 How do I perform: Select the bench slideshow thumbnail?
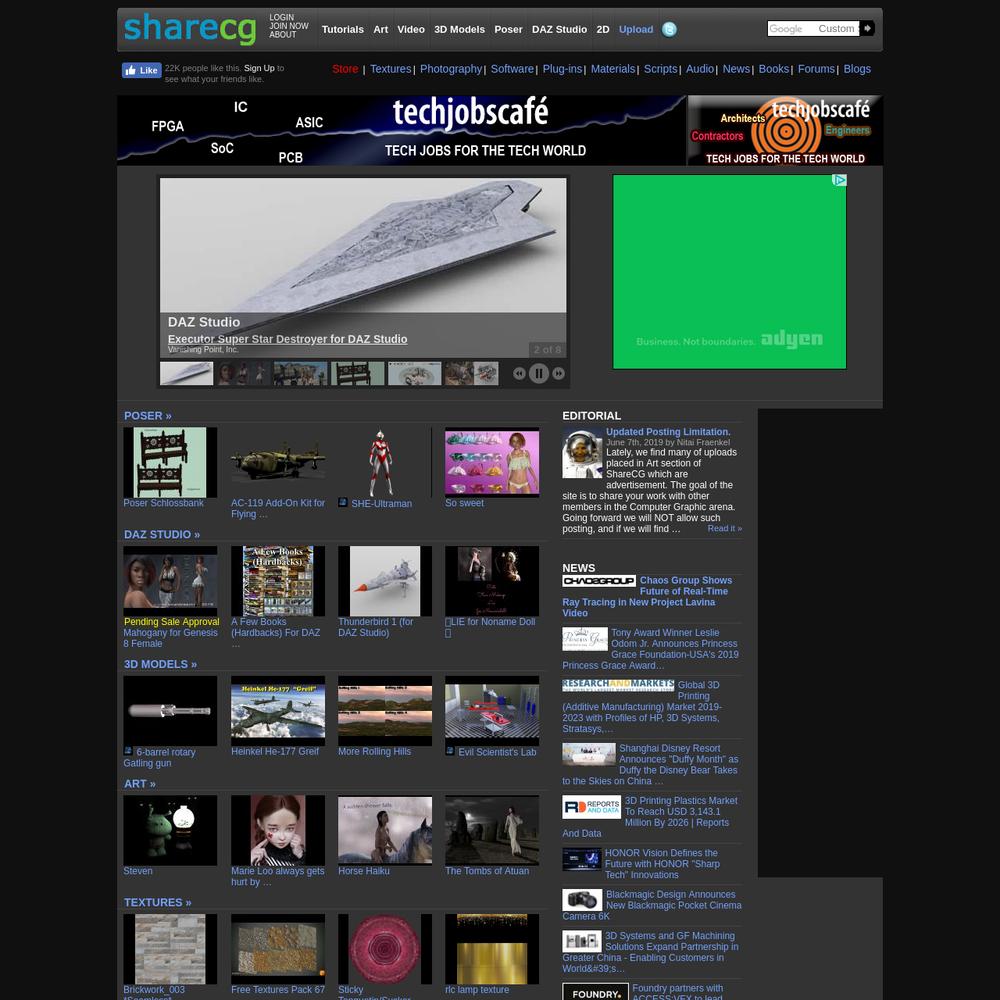pos(357,374)
